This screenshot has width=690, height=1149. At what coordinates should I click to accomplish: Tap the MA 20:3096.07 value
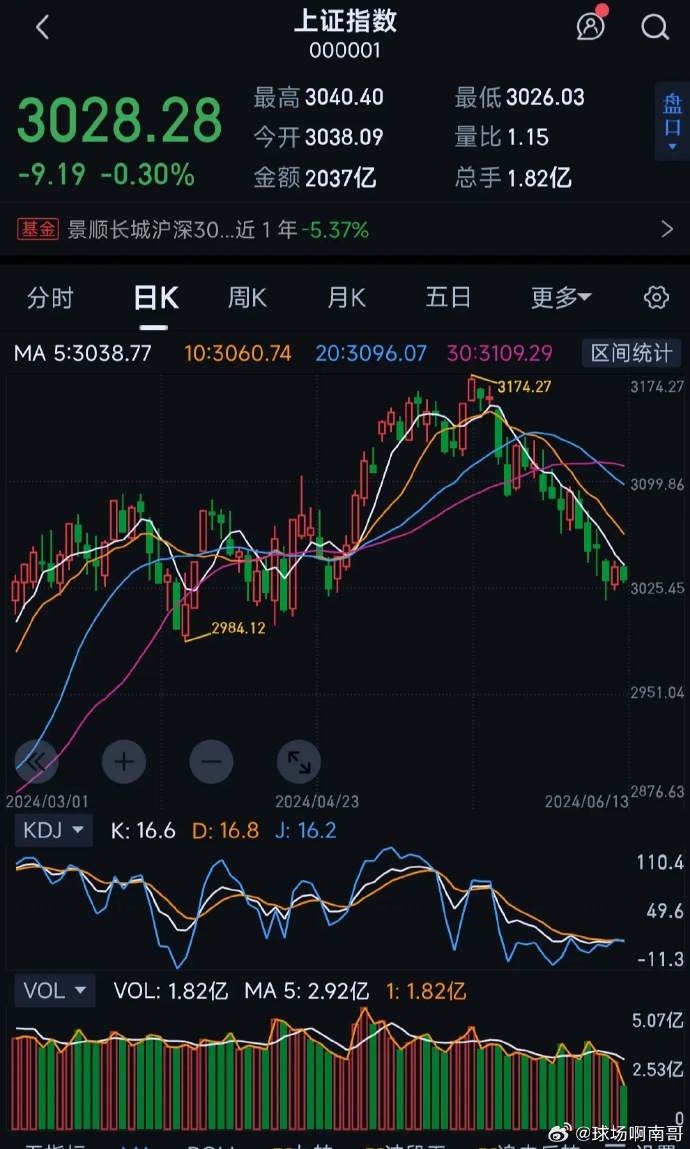[371, 354]
